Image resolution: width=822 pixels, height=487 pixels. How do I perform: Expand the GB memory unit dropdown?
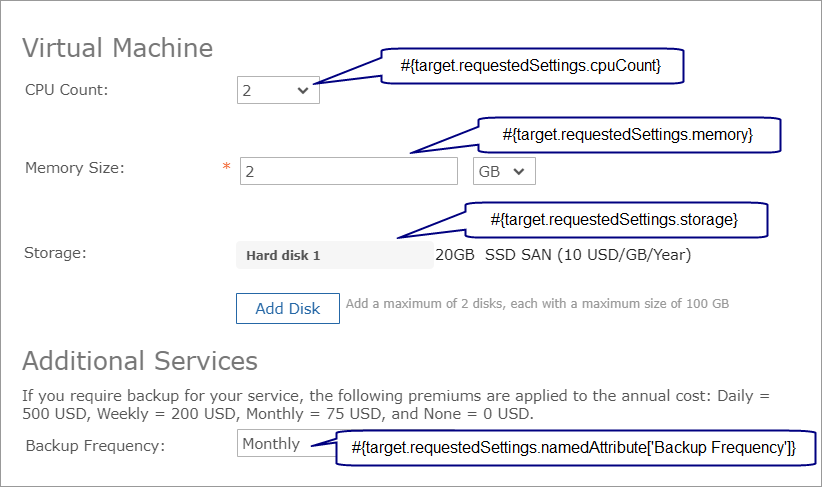coord(504,171)
